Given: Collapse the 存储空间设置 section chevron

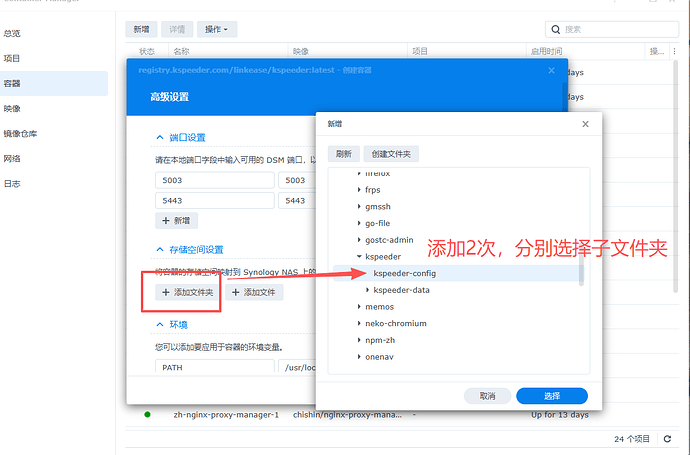Looking at the screenshot, I should [159, 249].
